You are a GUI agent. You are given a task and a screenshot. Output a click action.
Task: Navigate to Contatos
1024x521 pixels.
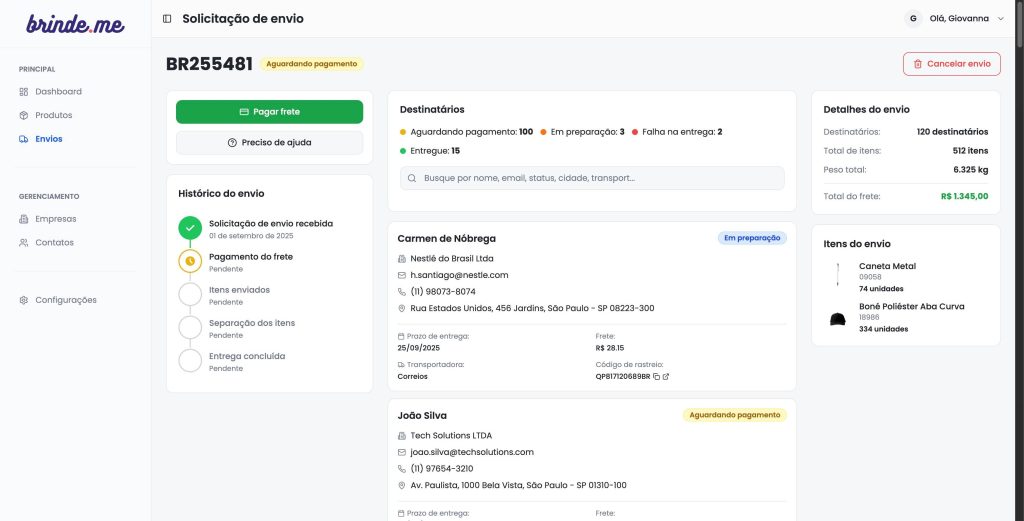coord(54,243)
